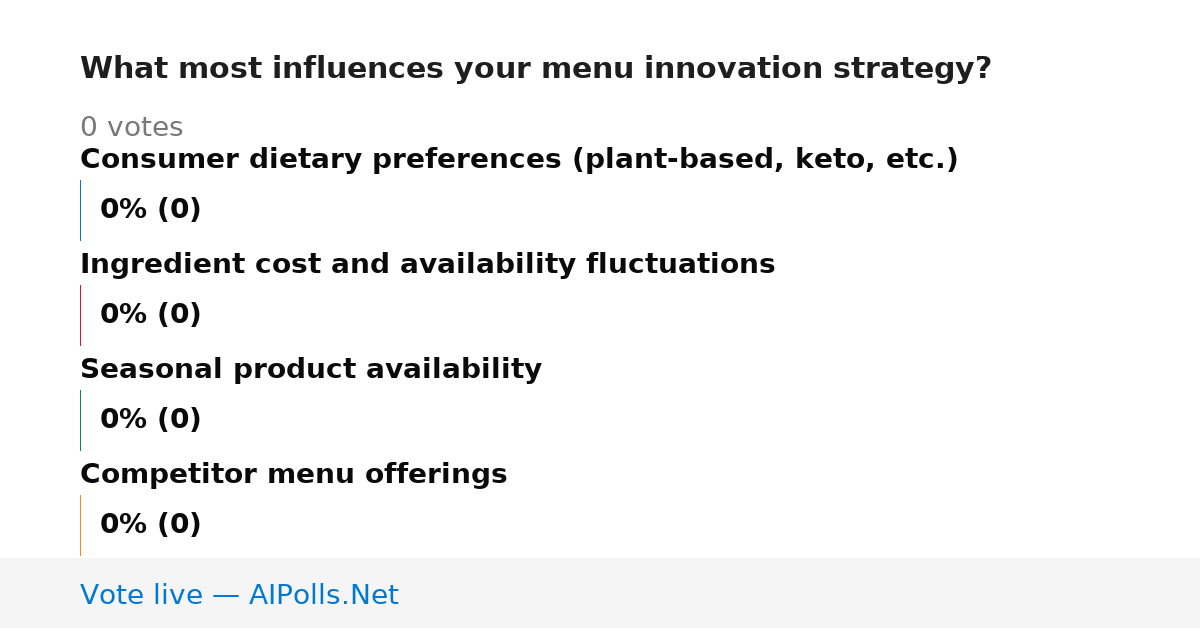The height and width of the screenshot is (628, 1200).
Task: Click the word AIPolls.Net in footer
Action: point(323,595)
